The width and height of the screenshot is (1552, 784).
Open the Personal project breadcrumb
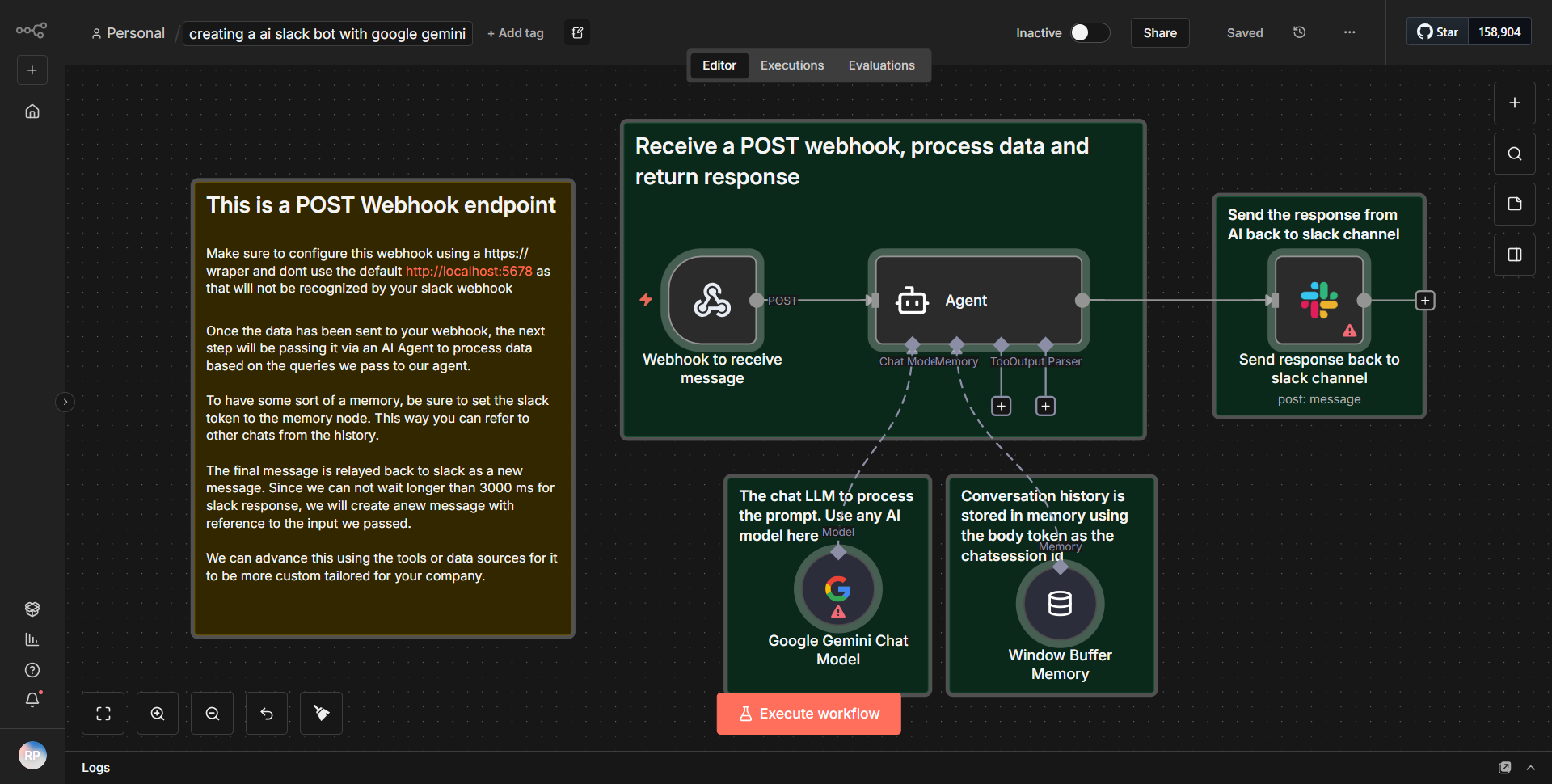pos(129,33)
